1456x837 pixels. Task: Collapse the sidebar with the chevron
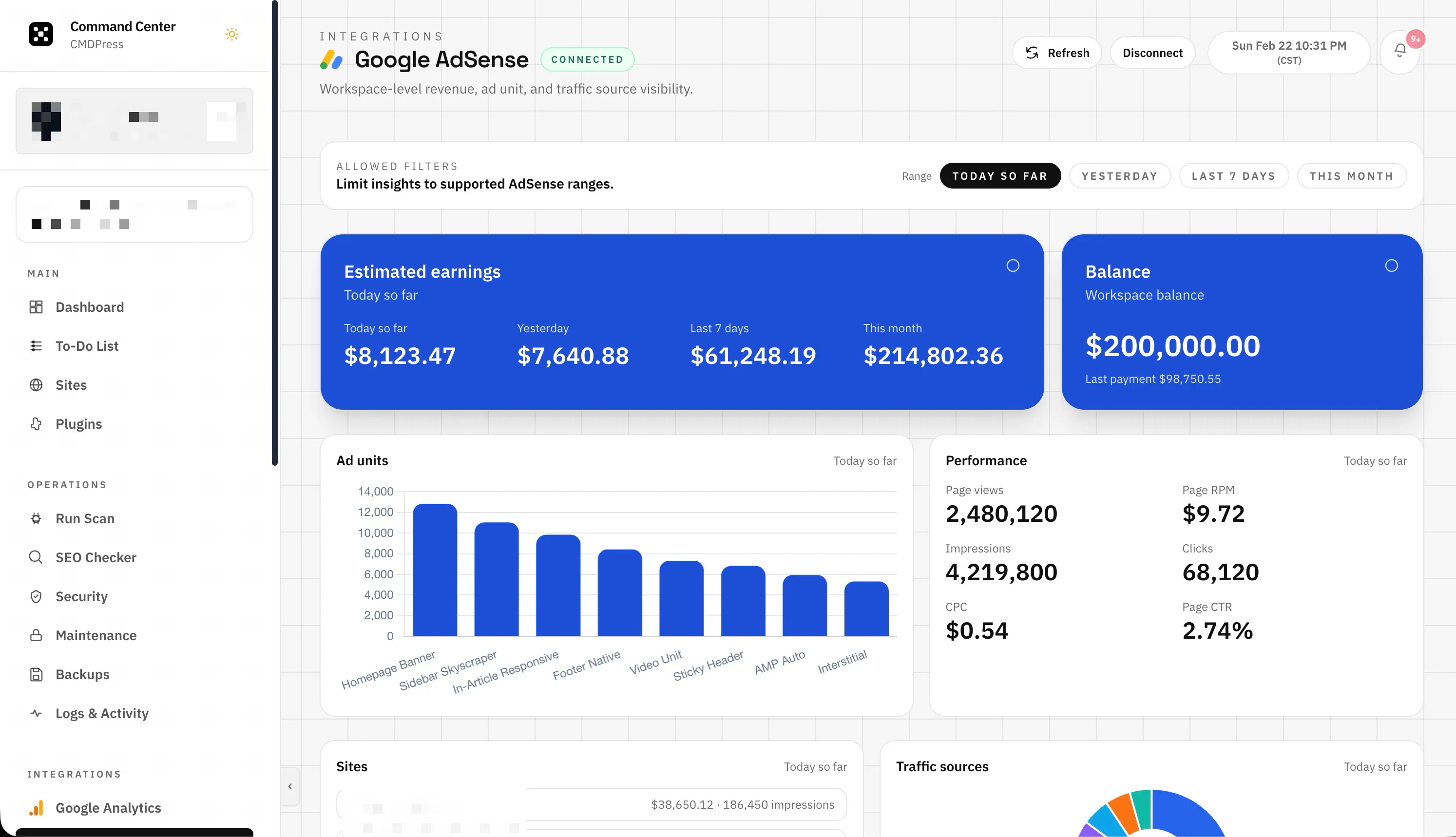tap(290, 786)
